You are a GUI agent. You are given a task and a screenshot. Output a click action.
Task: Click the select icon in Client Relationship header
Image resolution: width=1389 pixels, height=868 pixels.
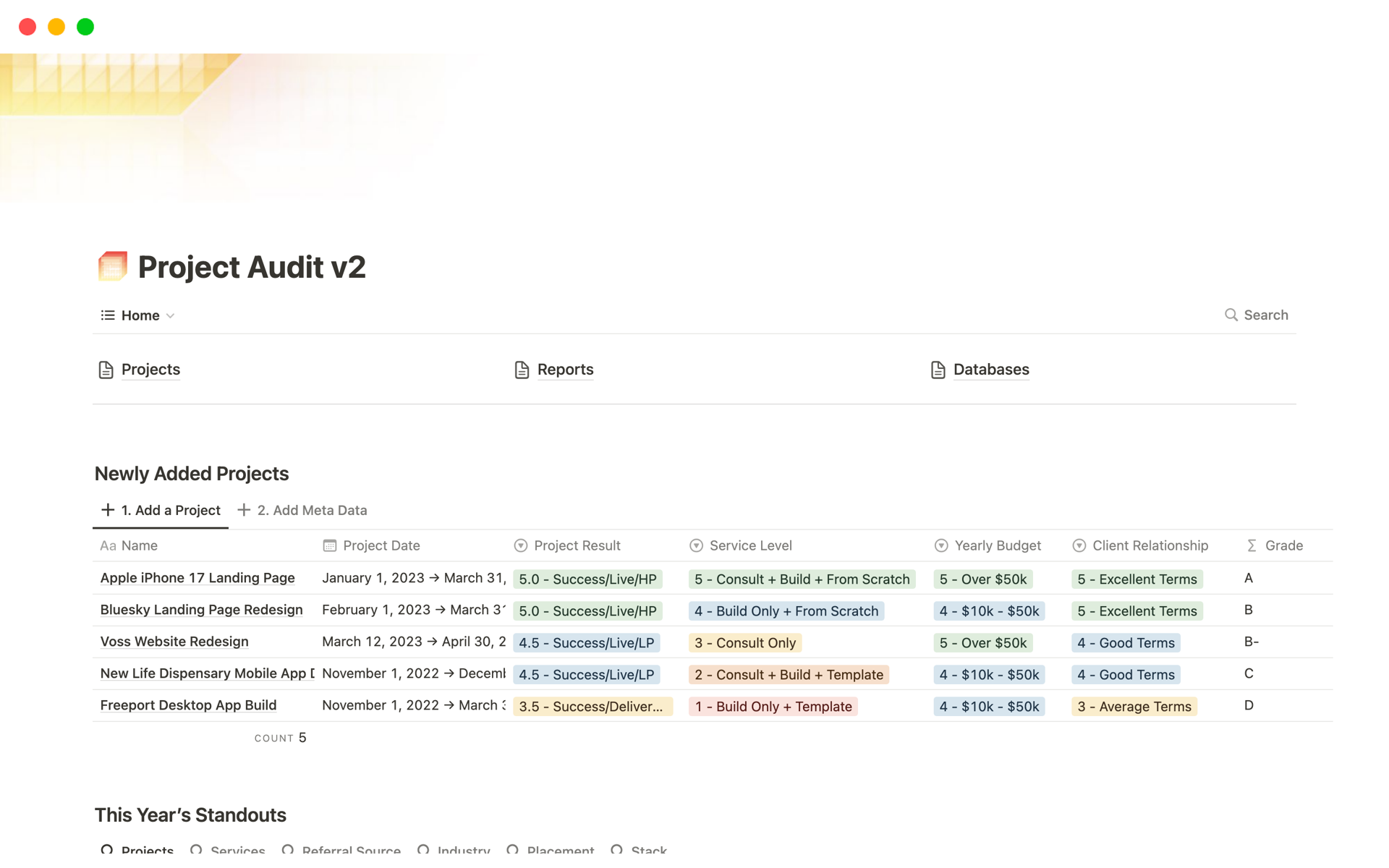tap(1079, 545)
